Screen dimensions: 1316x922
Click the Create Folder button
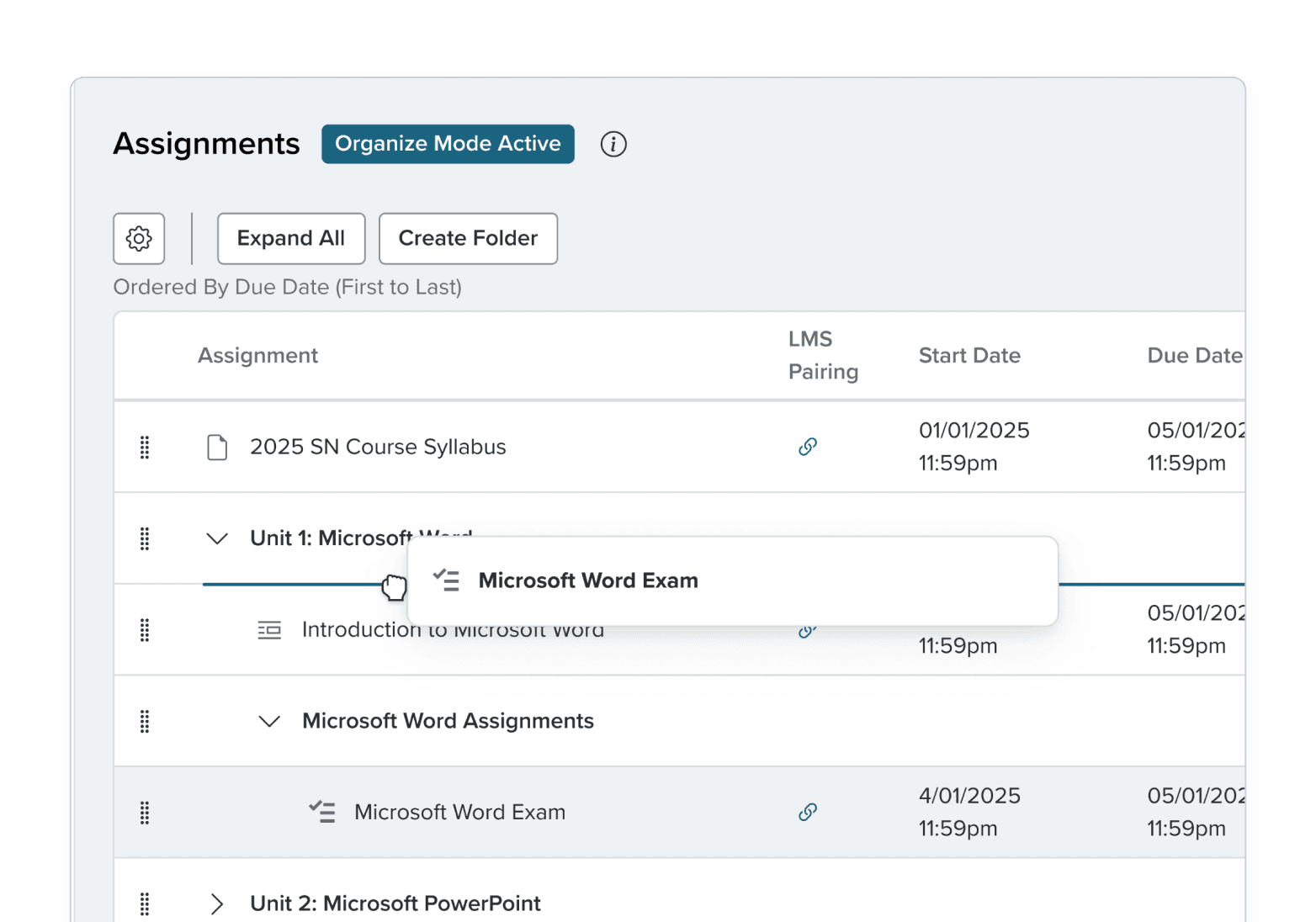coord(468,239)
